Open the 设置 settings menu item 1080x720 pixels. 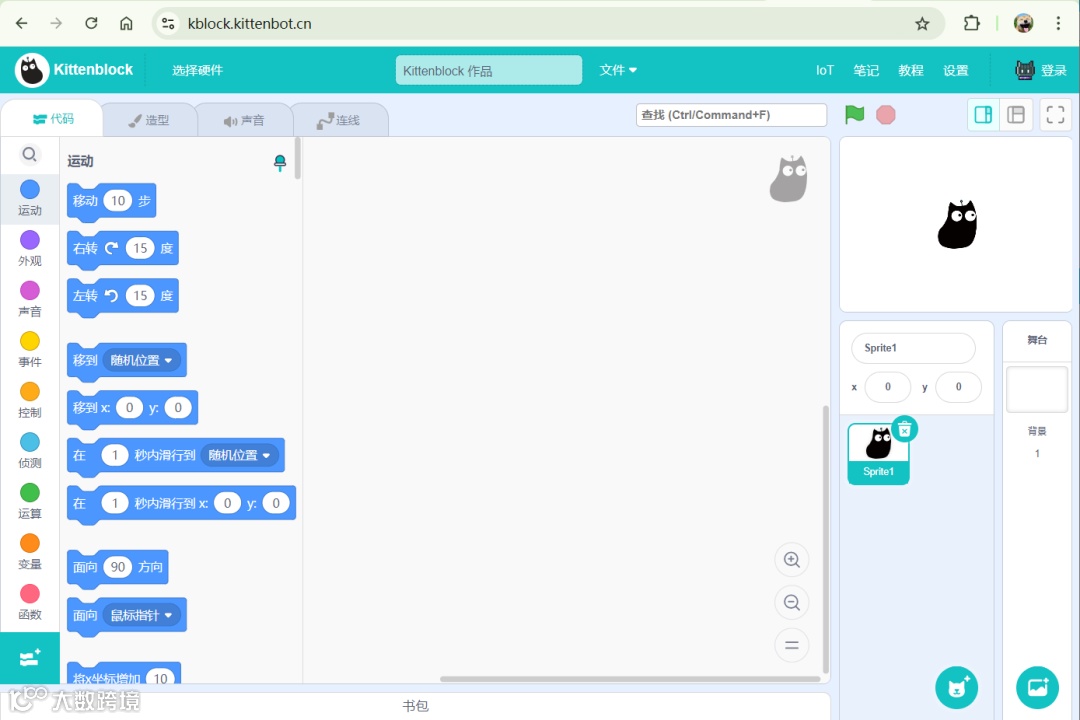coord(955,70)
